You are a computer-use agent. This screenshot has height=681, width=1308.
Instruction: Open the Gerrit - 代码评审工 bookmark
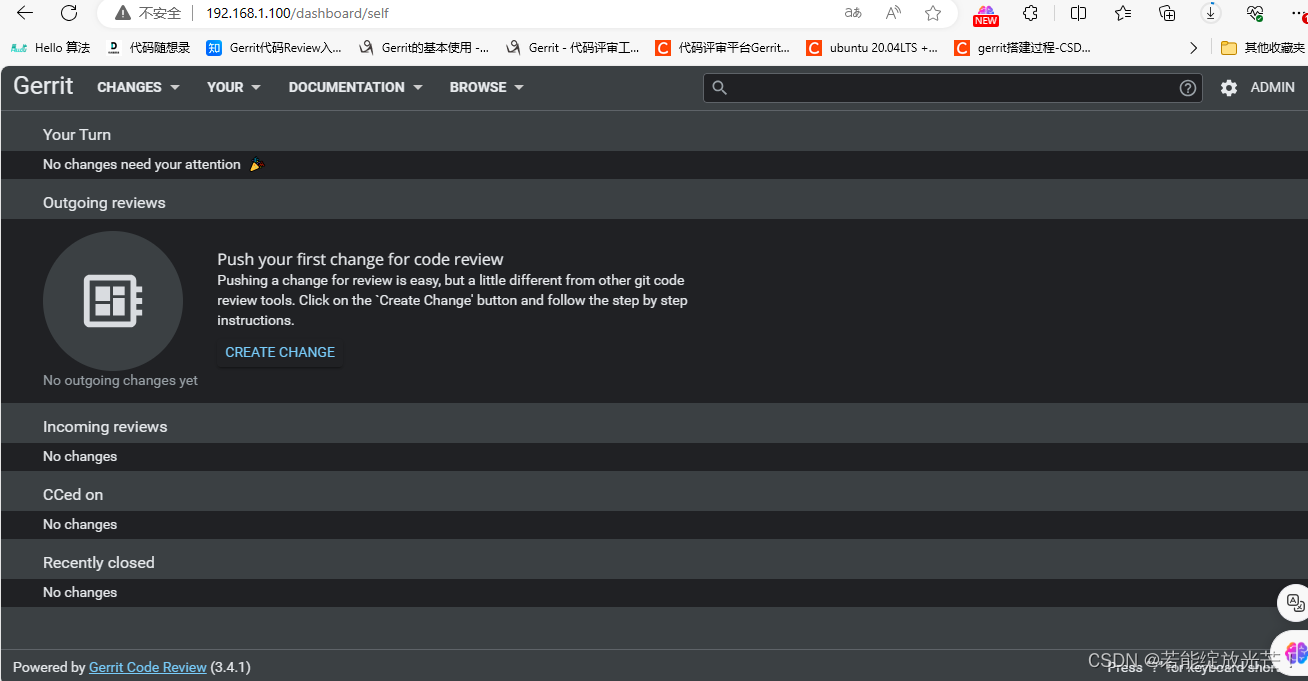tap(573, 47)
